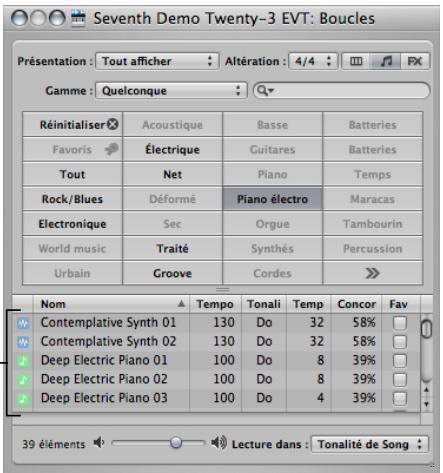
Task: Click the scrollbar down arrow
Action: [426, 404]
